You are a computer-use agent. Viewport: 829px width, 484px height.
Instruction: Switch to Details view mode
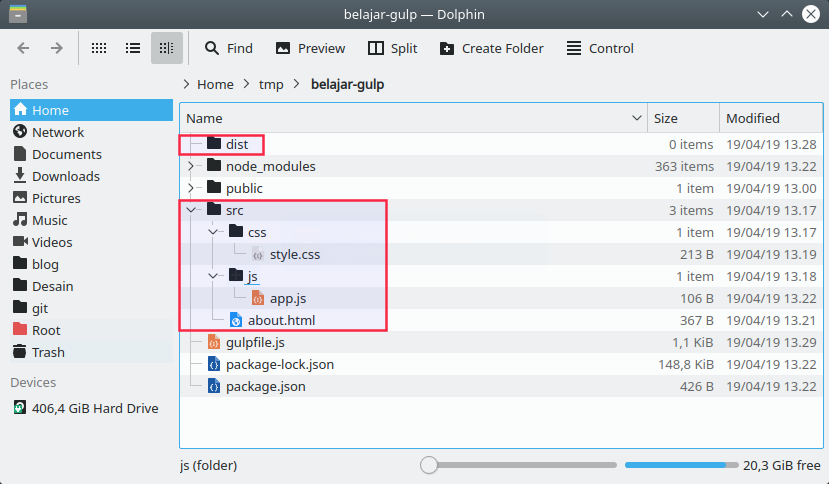[167, 48]
